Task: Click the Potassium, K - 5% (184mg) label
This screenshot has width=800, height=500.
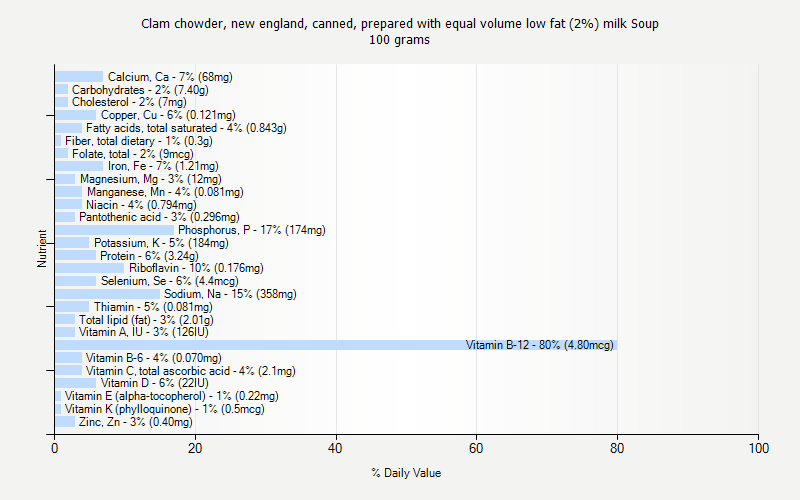Action: click(x=161, y=243)
